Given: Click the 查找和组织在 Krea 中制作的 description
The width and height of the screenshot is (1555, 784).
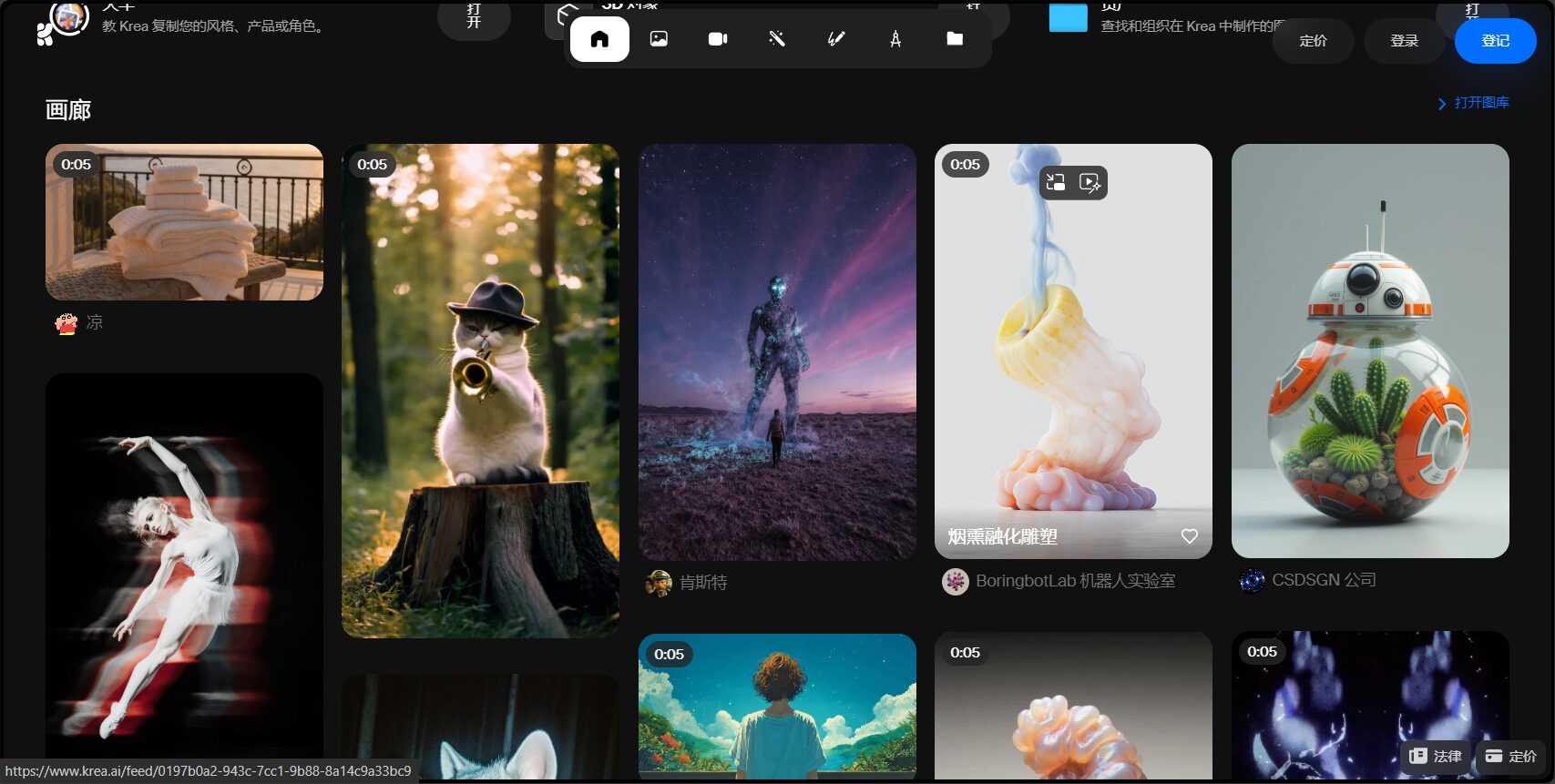Looking at the screenshot, I should pyautogui.click(x=1192, y=26).
